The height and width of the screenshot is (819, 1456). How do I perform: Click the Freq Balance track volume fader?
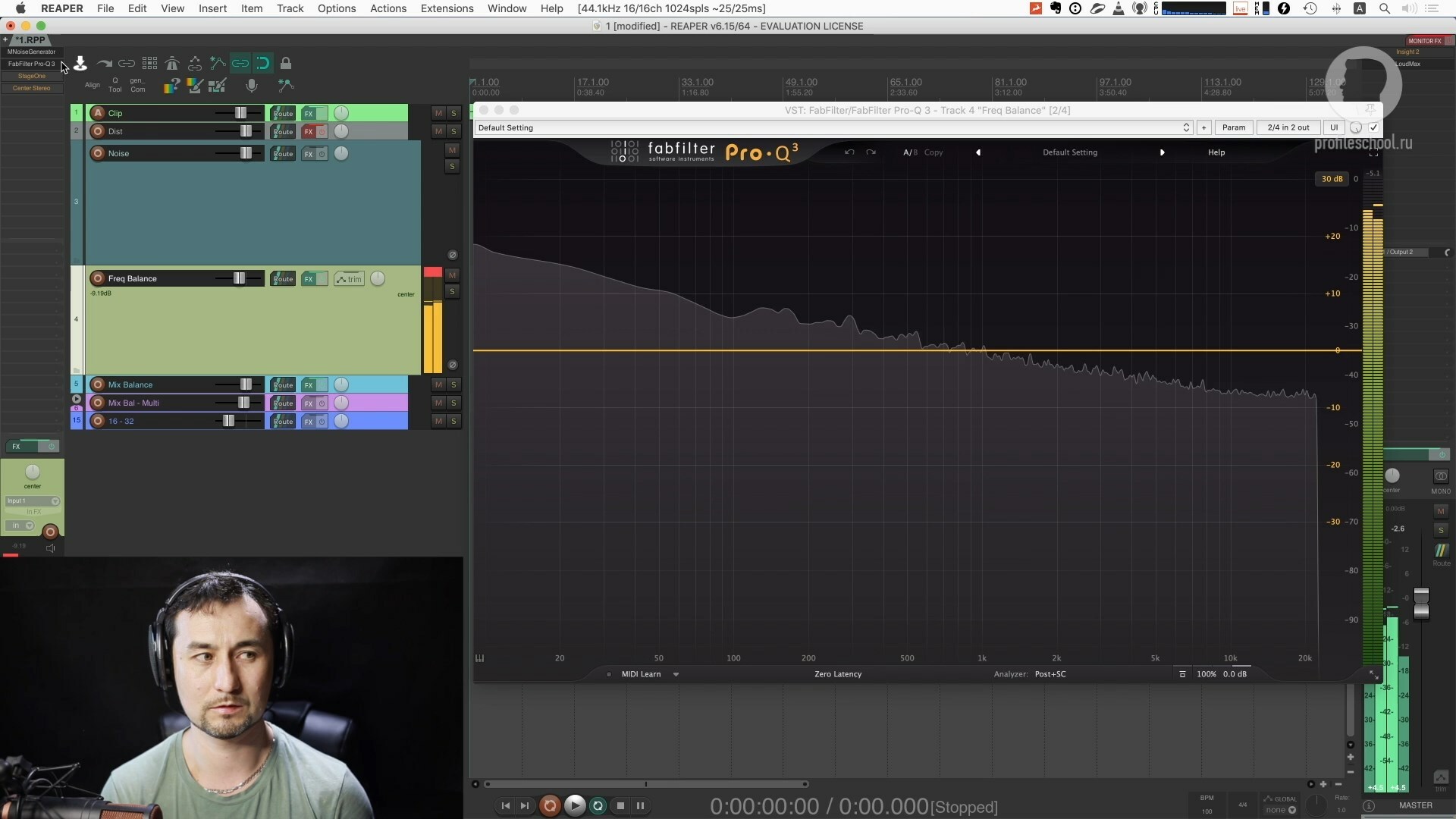point(239,278)
